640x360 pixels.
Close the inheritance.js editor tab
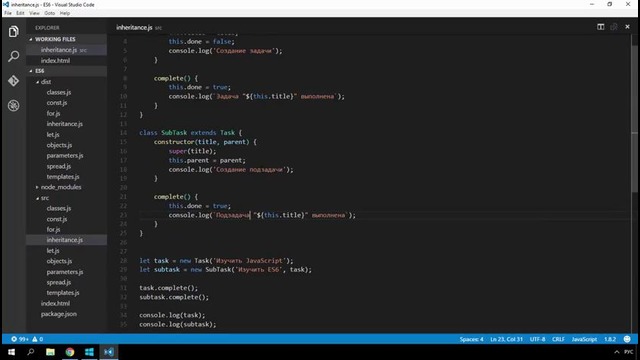click(627, 27)
